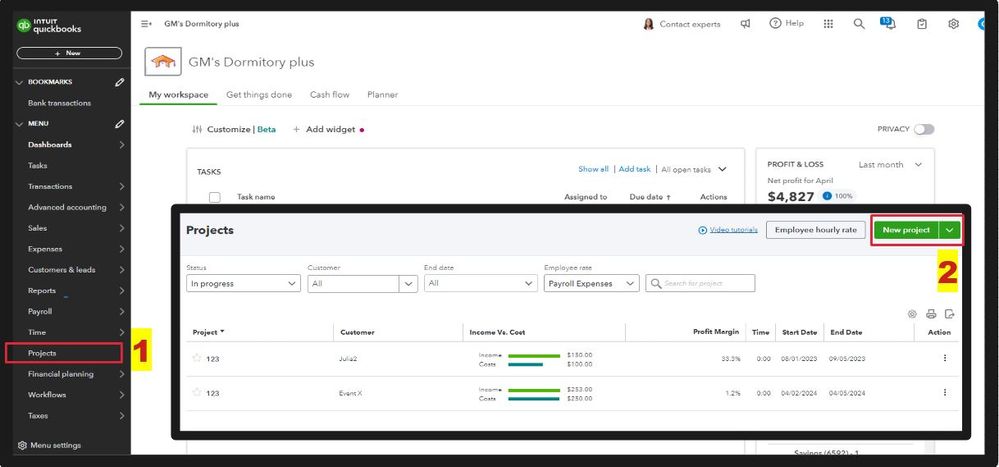Screen dimensions: 999x467
Task: Collapse the Menu section
Action: [19, 124]
